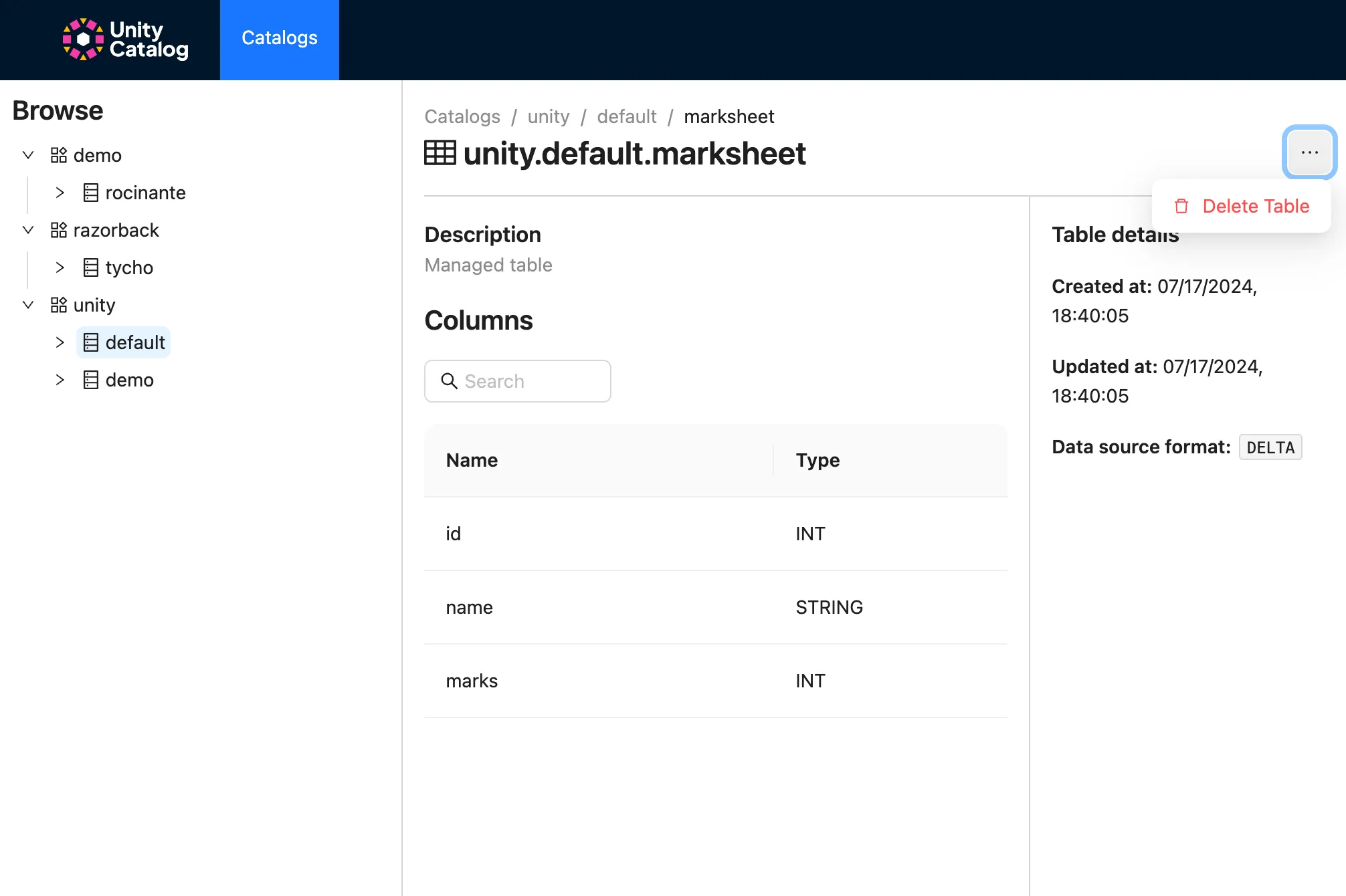This screenshot has width=1346, height=896.
Task: Click the magnifier icon in the search box
Action: click(x=450, y=381)
